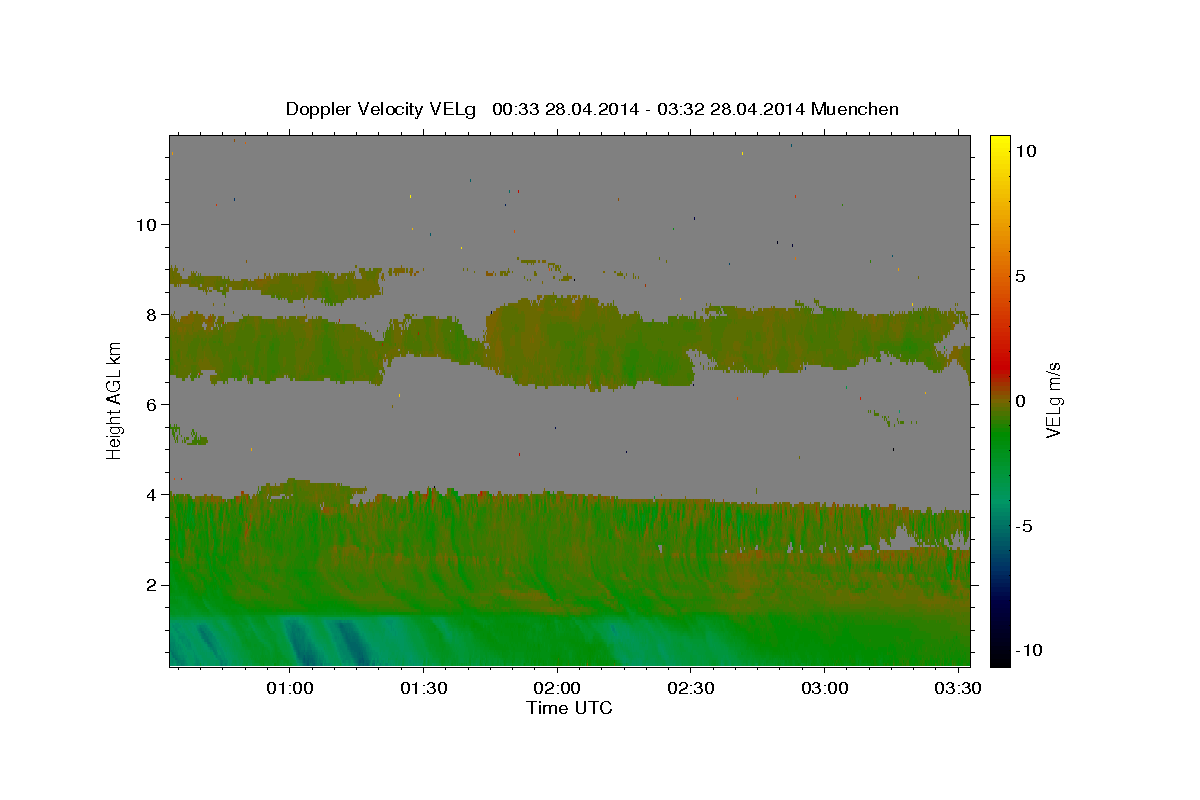Click the colorbar value 10 label
The height and width of the screenshot is (800, 1200).
pos(1025,150)
